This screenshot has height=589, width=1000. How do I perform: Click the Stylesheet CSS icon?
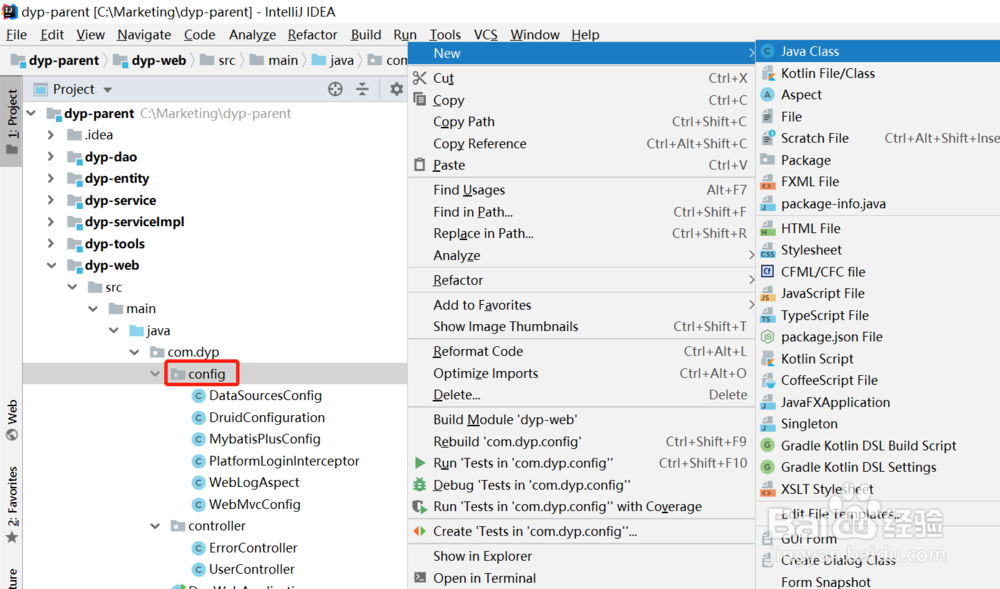(x=768, y=250)
